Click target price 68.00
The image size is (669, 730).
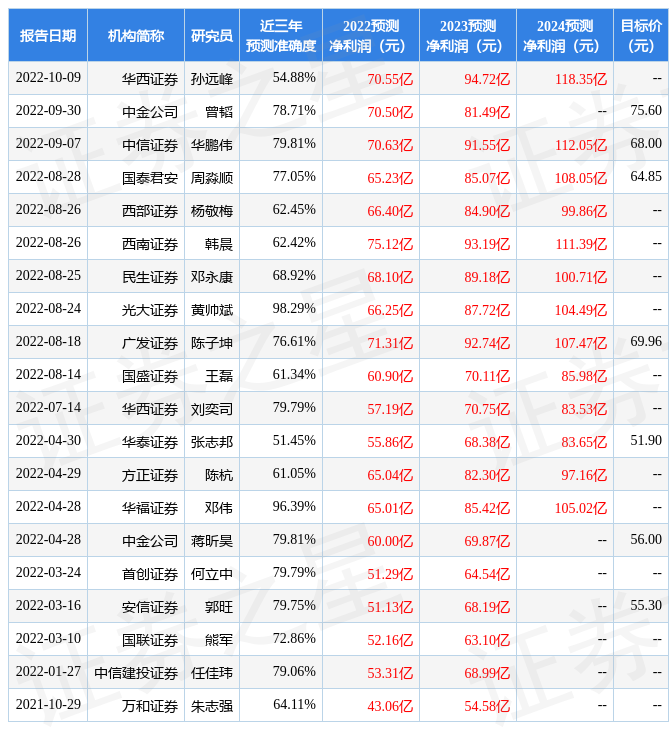646,144
